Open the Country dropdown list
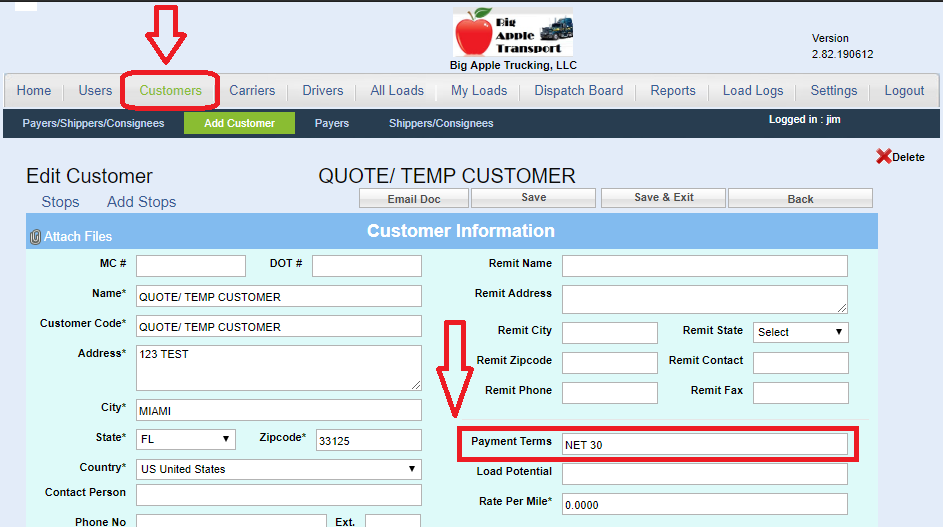Screen dimensions: 943x527 pos(279,469)
